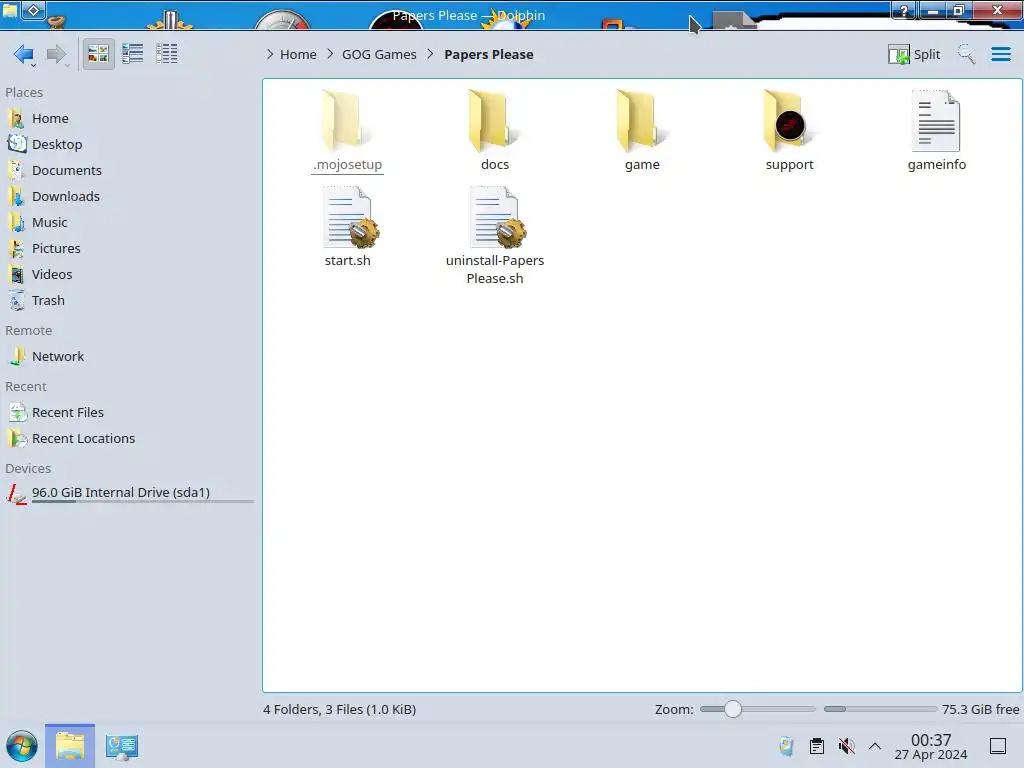Select the docs folder
The height and width of the screenshot is (768, 1024).
[x=495, y=131]
